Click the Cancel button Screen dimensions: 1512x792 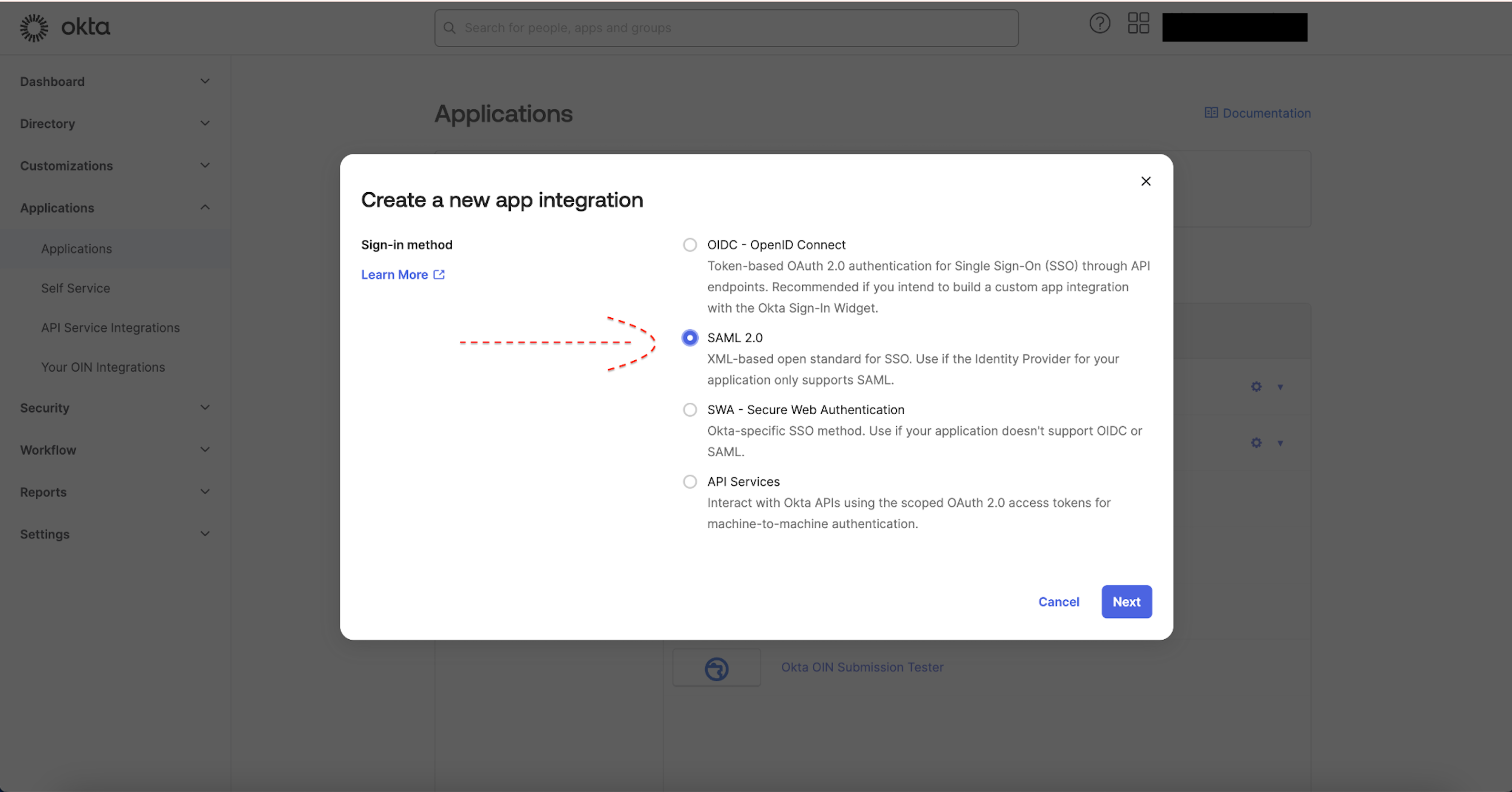tap(1058, 602)
